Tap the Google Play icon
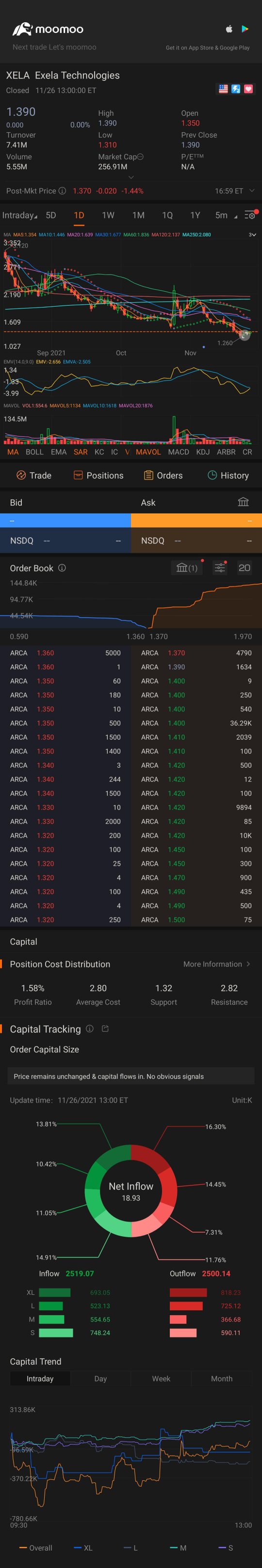 click(x=245, y=29)
